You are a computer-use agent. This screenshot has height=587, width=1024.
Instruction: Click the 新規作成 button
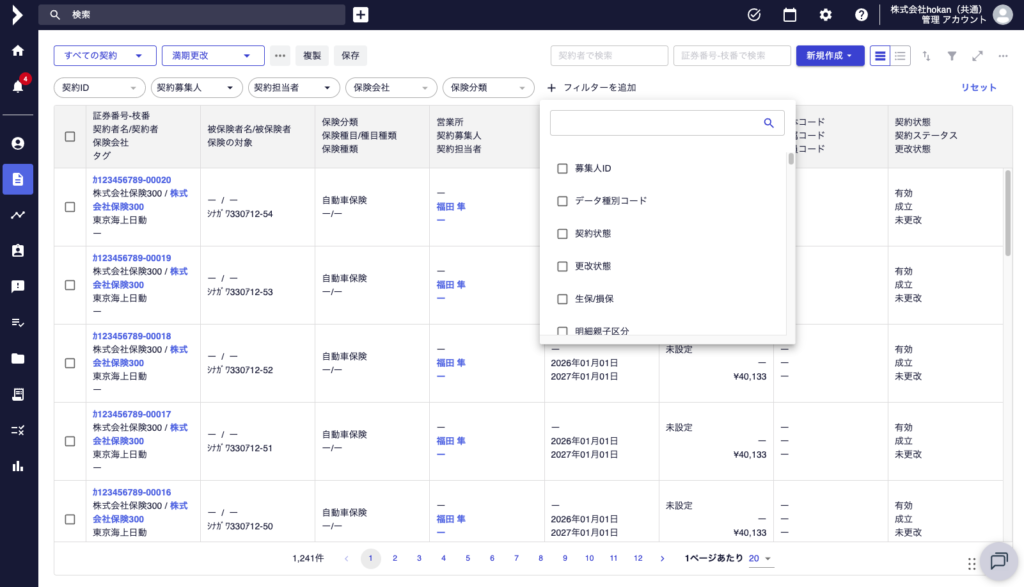pyautogui.click(x=830, y=56)
